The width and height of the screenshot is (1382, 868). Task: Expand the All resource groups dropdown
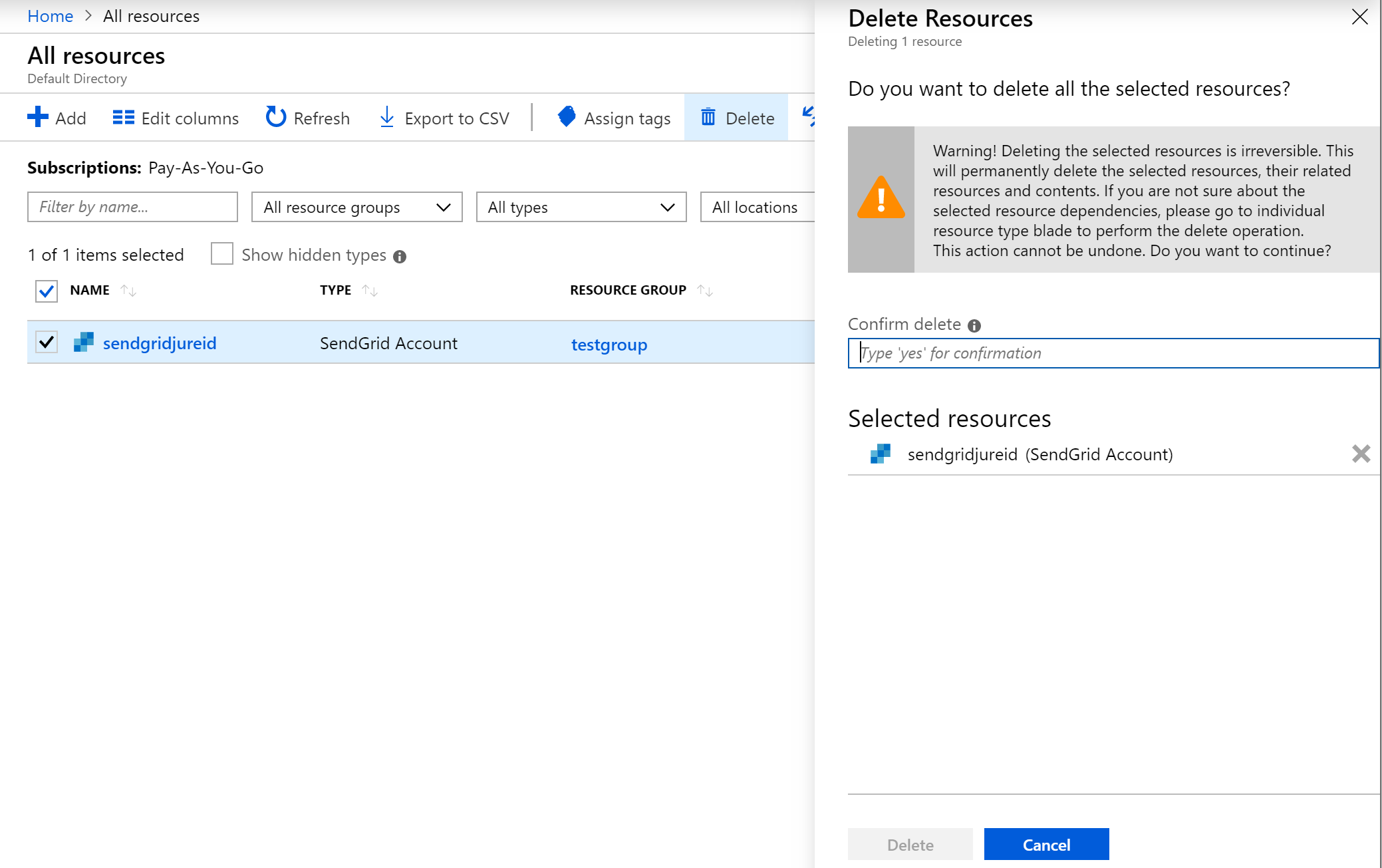point(355,207)
